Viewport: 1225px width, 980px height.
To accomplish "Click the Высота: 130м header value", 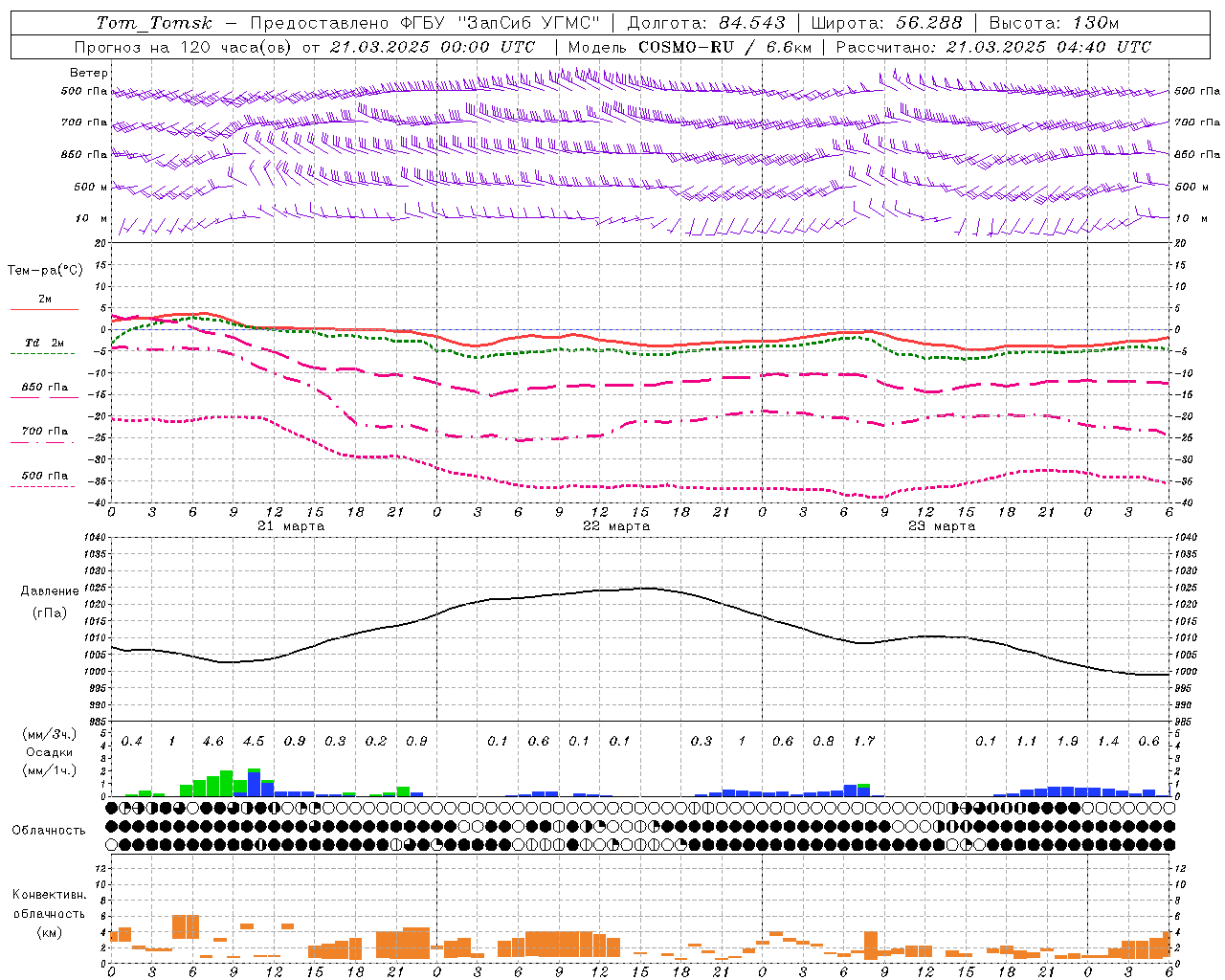I will 1054,23.
